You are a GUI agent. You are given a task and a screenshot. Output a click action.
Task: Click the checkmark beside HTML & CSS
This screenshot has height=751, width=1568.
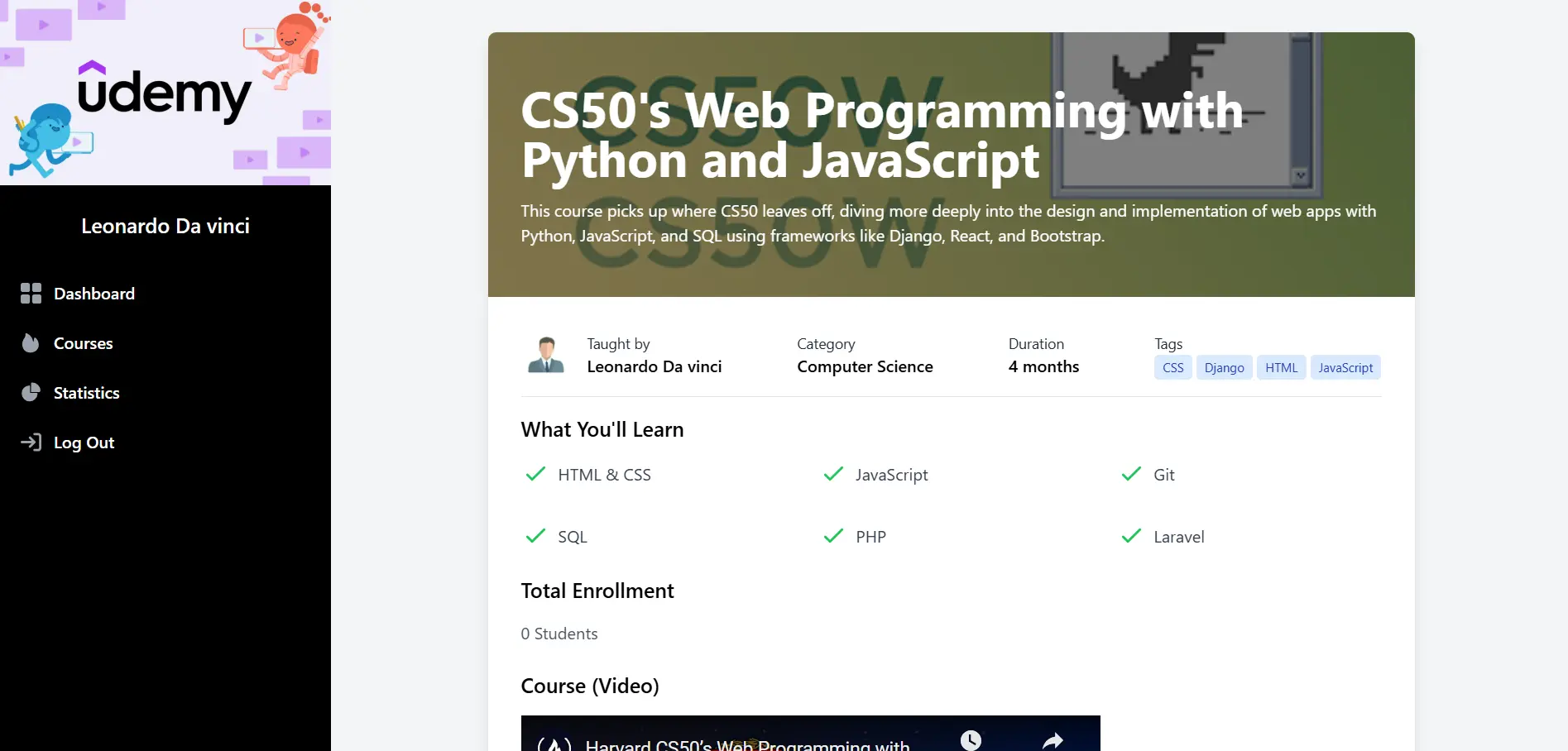535,474
